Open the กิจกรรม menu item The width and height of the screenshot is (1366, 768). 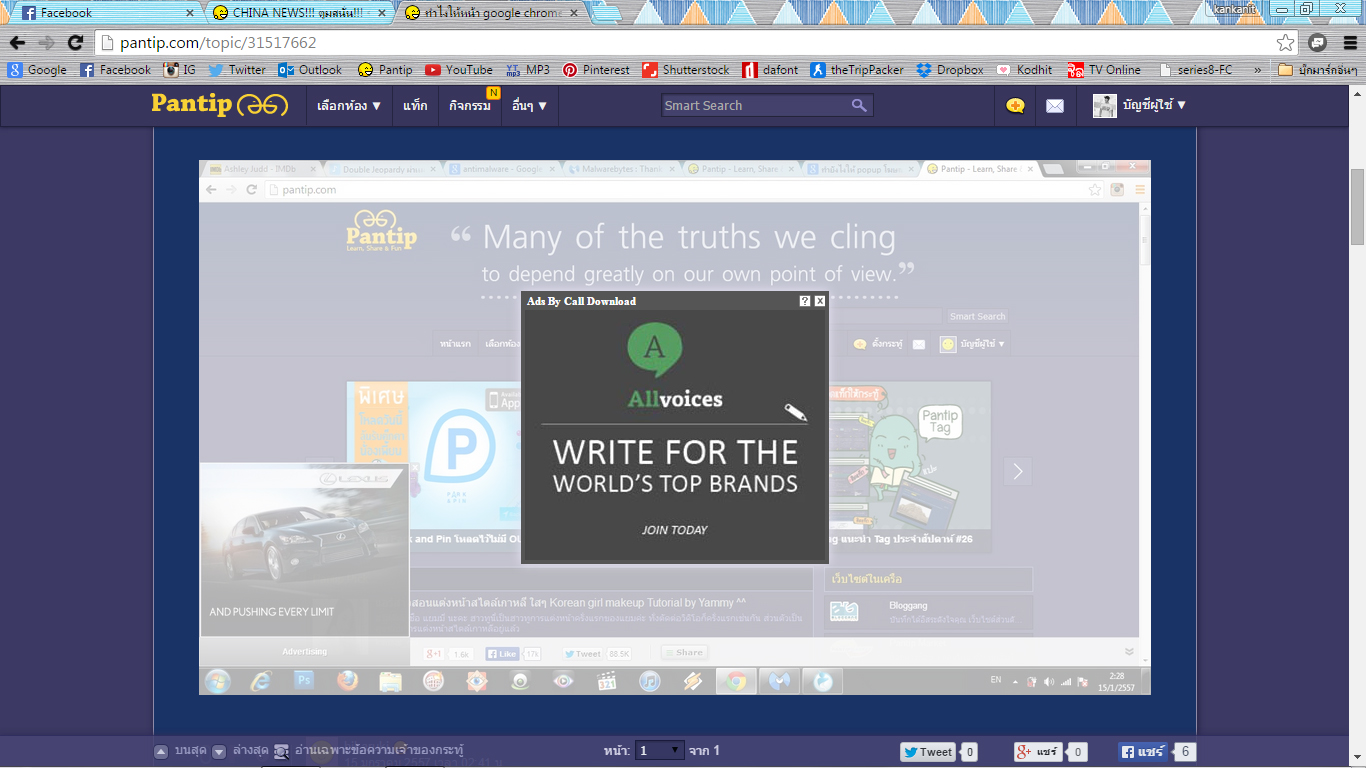tap(470, 105)
